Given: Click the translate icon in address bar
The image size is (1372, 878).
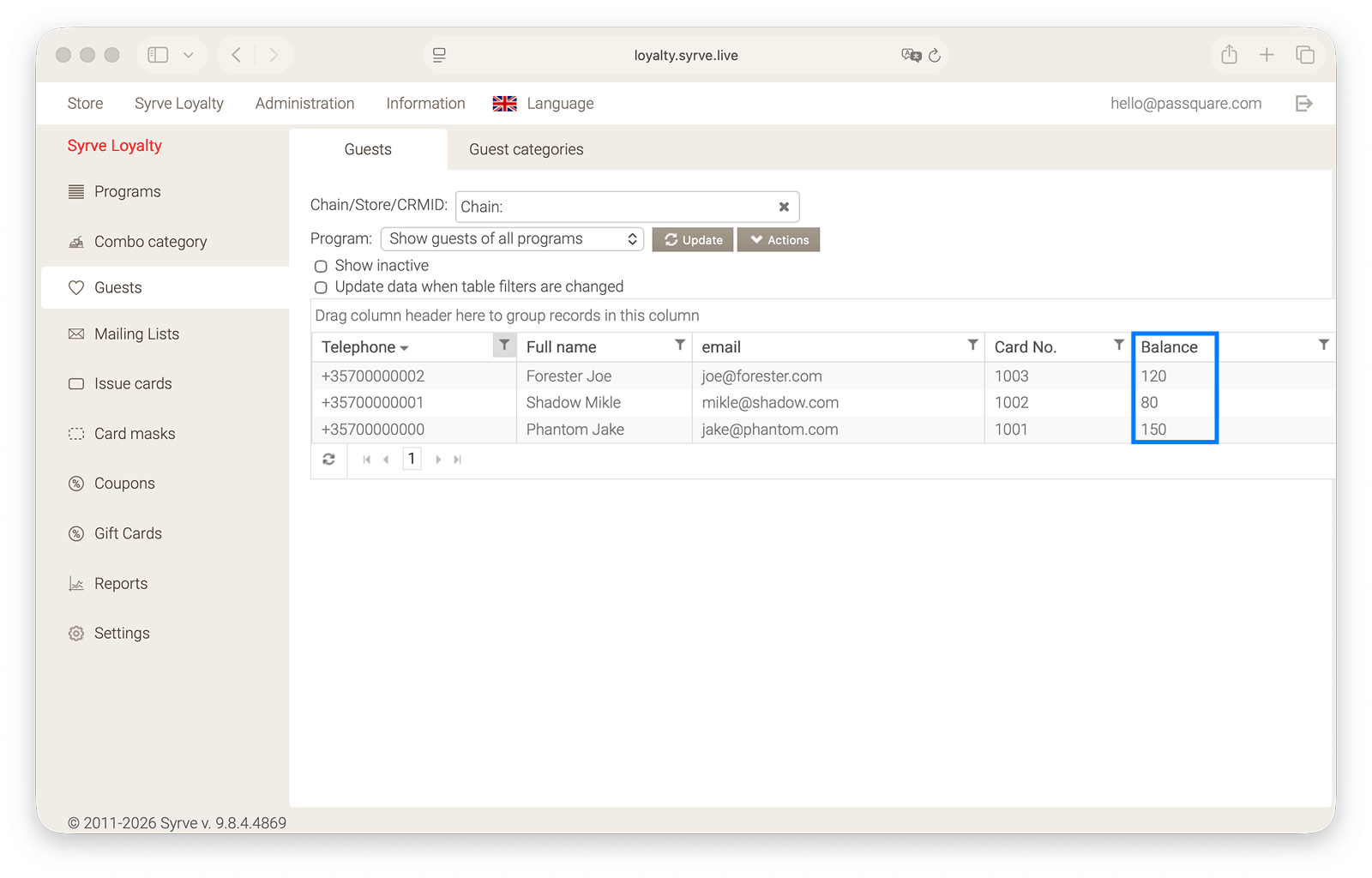Looking at the screenshot, I should [x=911, y=56].
